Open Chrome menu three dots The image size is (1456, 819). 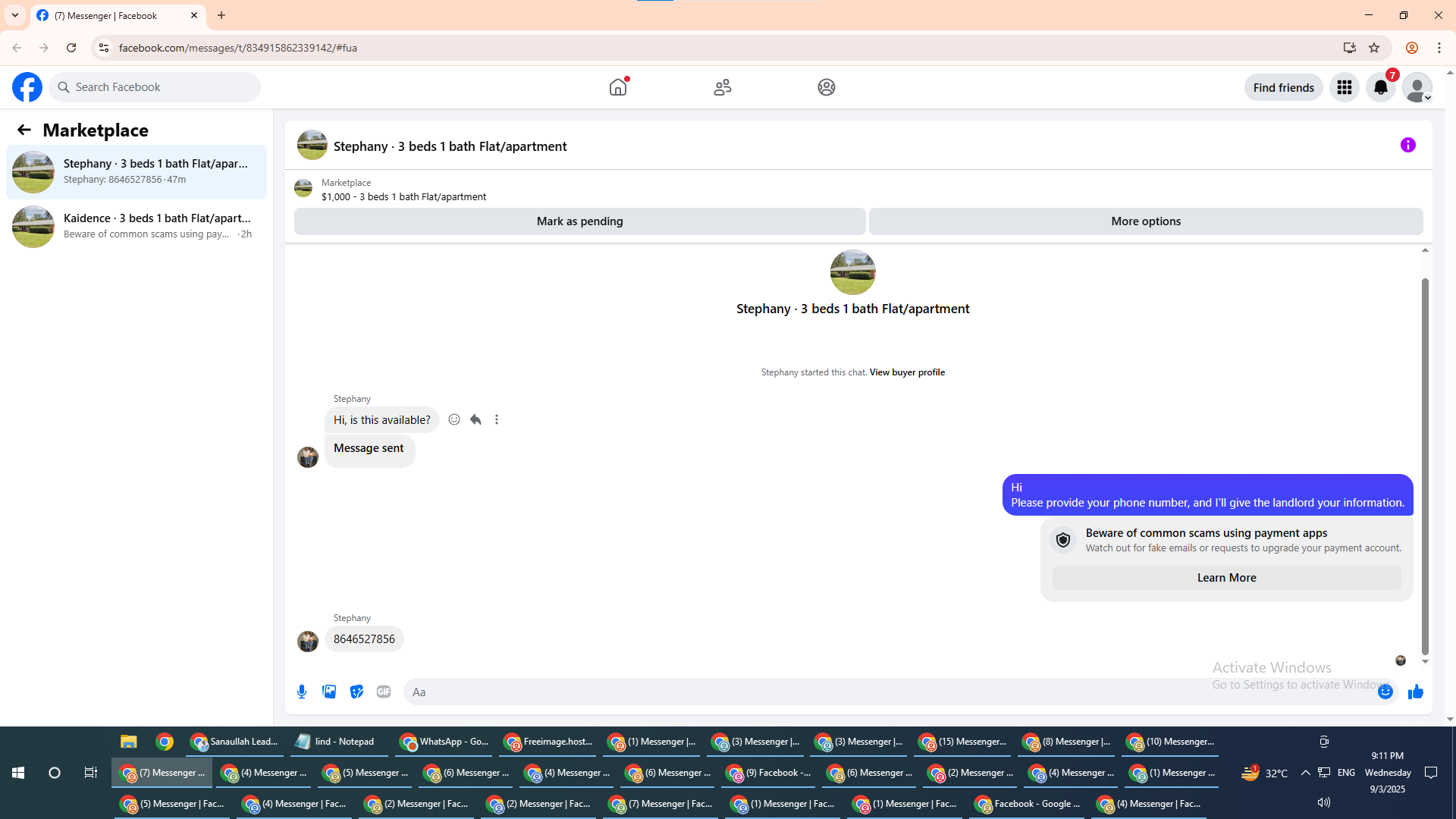tap(1439, 48)
